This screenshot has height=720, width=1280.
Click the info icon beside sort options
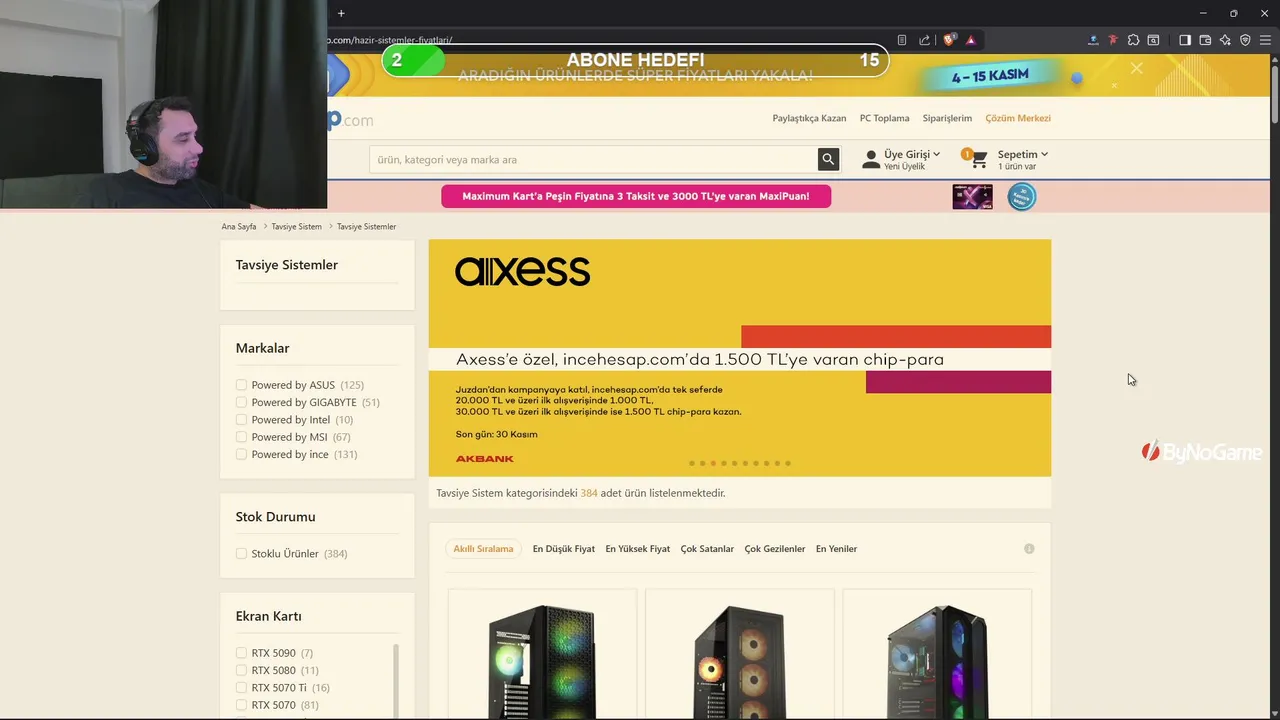1029,548
